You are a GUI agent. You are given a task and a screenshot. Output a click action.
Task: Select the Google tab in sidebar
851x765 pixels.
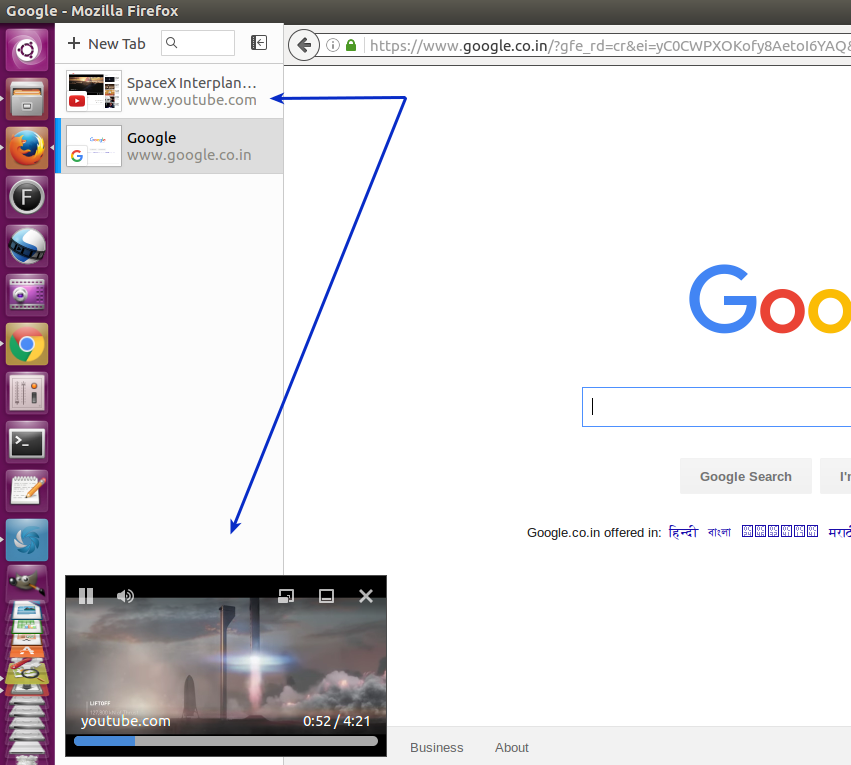coord(169,146)
